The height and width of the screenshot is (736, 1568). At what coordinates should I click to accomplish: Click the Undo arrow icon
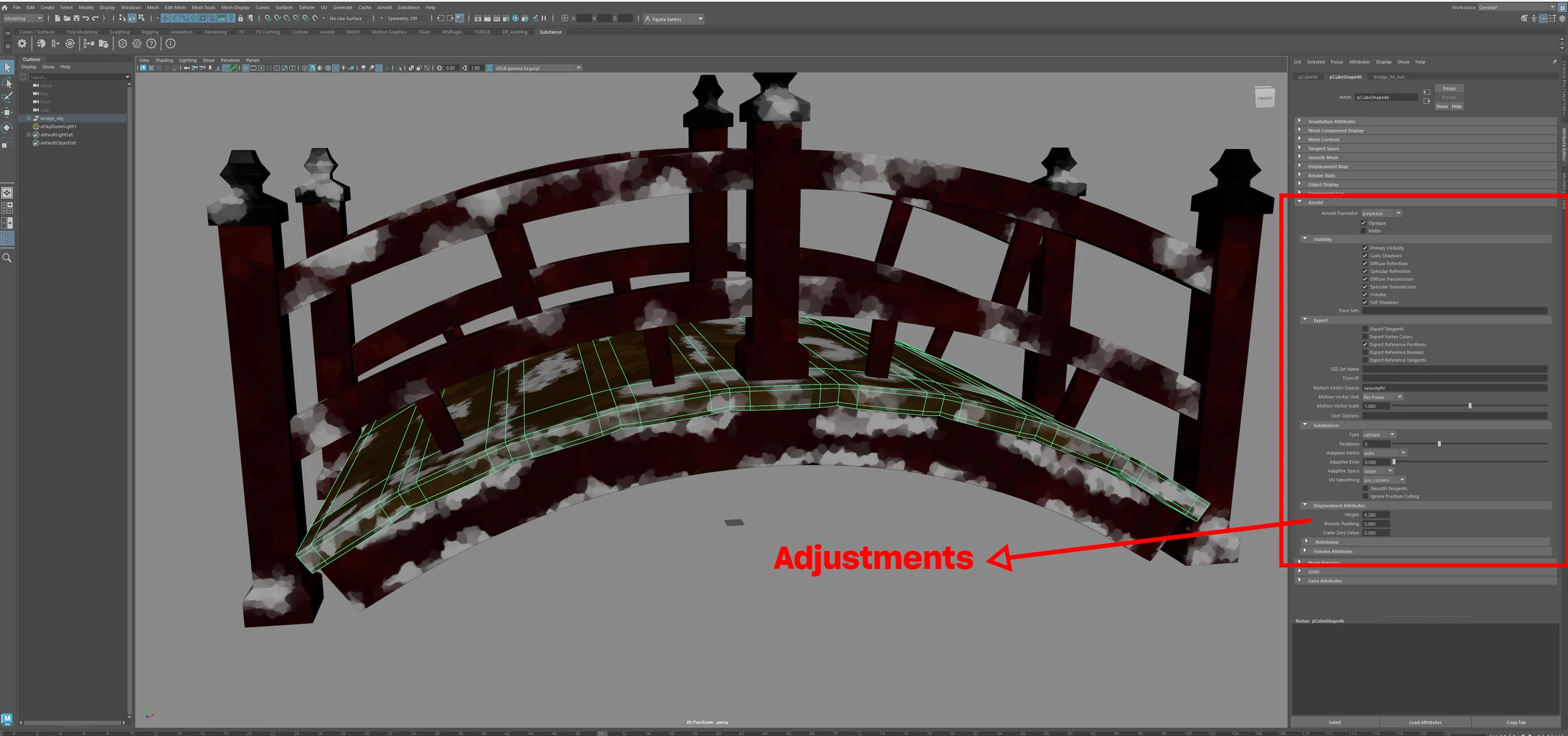tap(86, 19)
